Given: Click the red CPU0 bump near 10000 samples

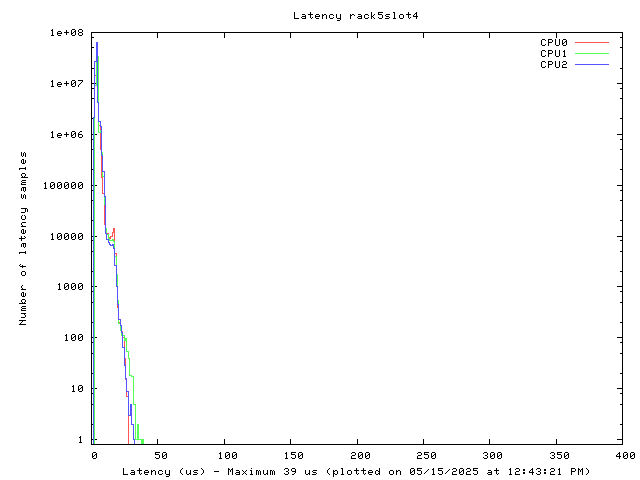Looking at the screenshot, I should pos(113,233).
